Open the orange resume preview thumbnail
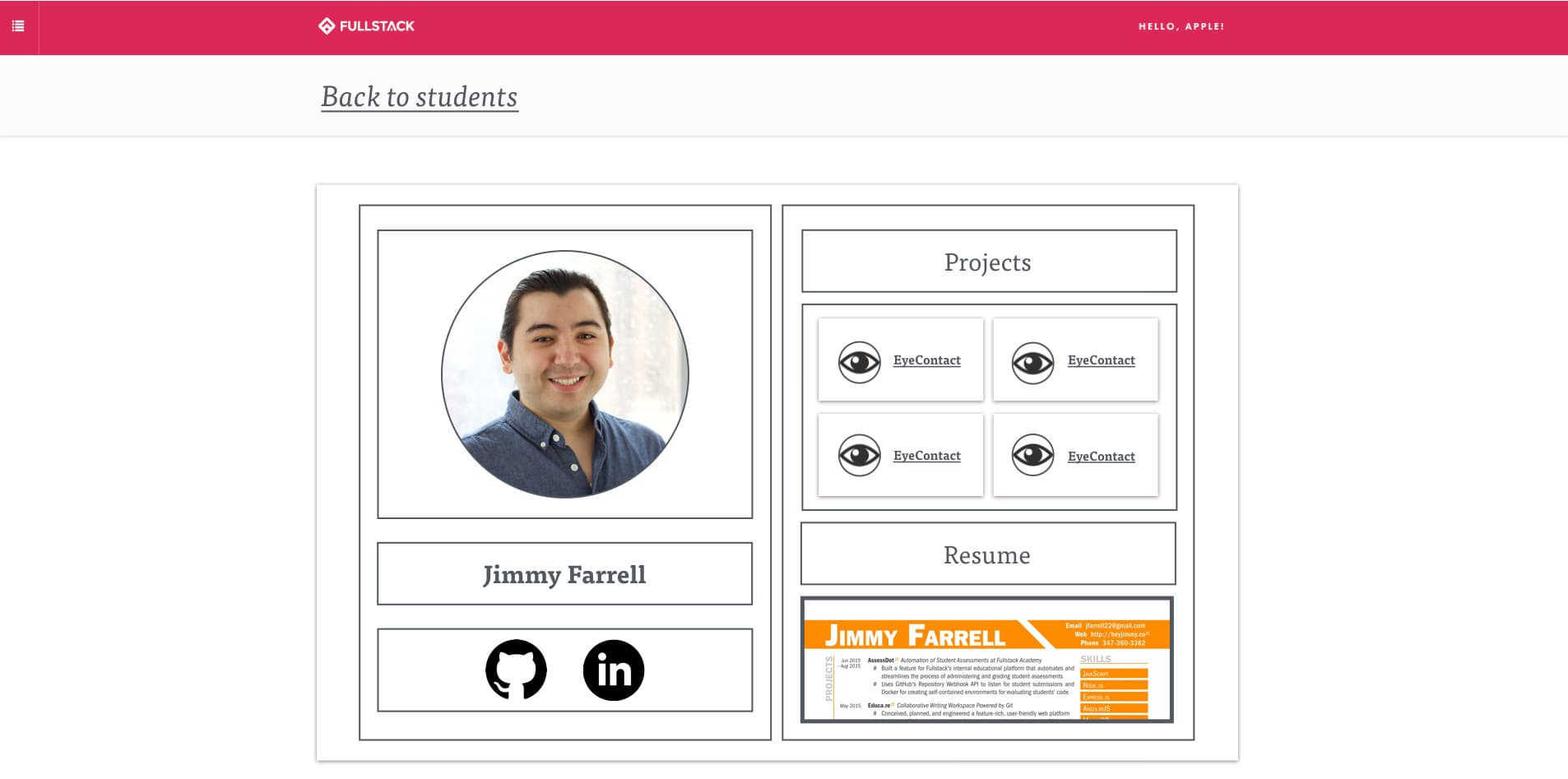This screenshot has width=1568, height=779. (986, 660)
